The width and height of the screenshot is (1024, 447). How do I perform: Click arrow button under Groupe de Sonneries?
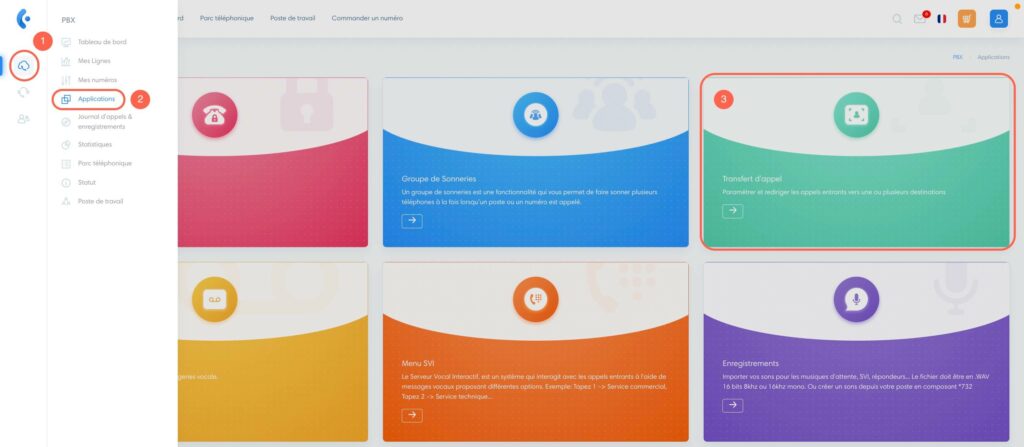[x=412, y=221]
